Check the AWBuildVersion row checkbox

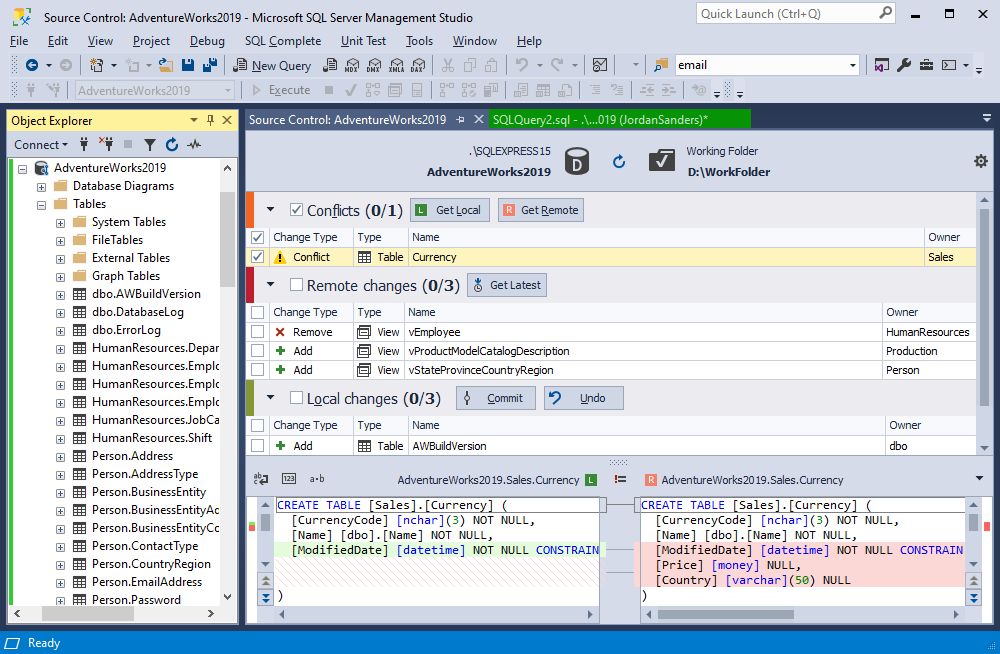click(258, 445)
